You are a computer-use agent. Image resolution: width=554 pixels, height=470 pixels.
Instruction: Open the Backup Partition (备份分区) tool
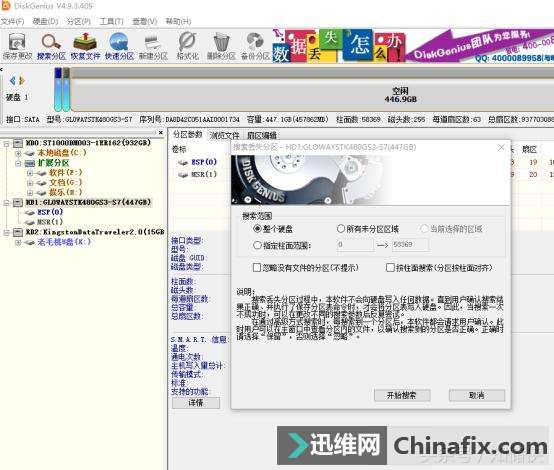[x=255, y=46]
